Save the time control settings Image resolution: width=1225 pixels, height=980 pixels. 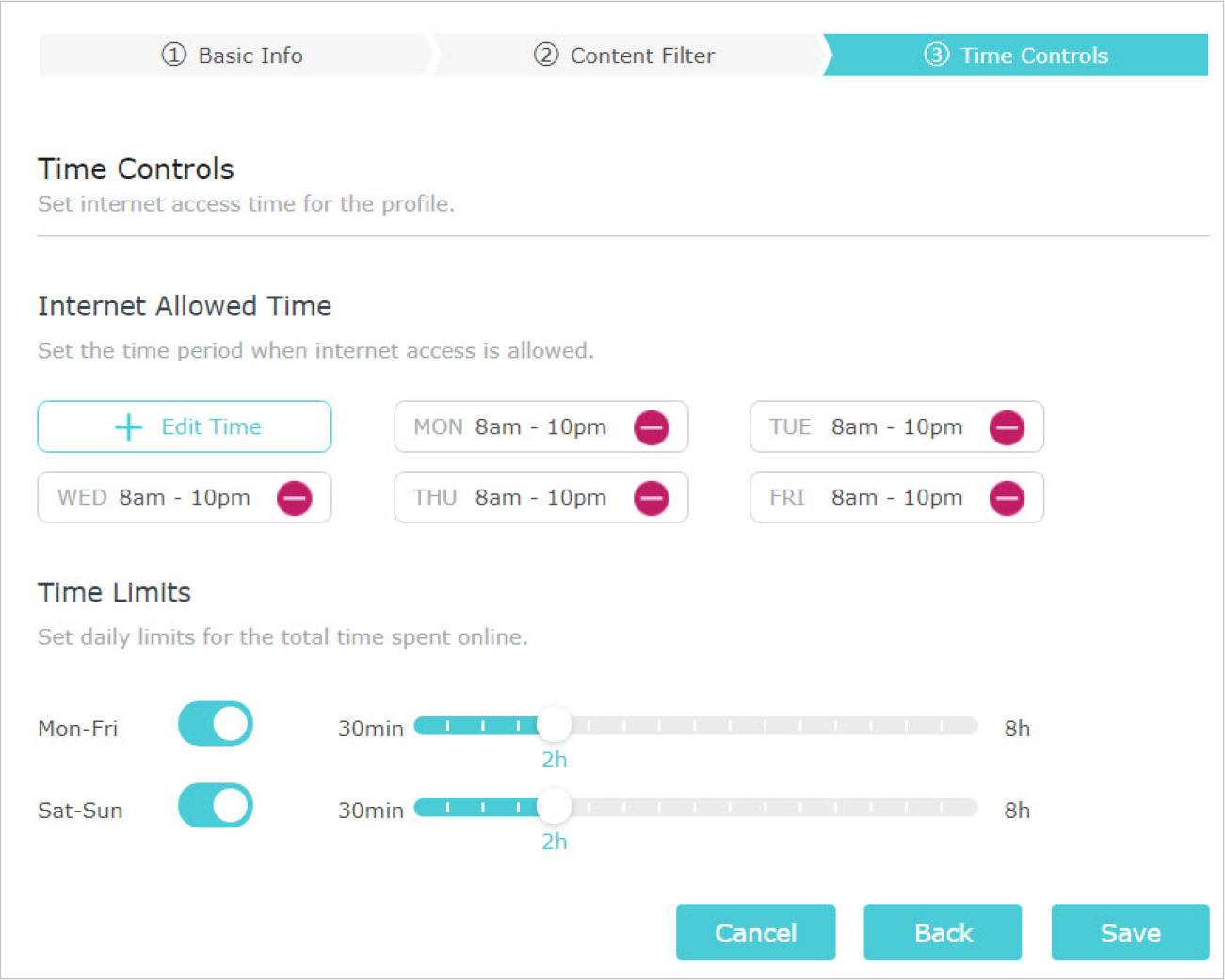point(1130,932)
